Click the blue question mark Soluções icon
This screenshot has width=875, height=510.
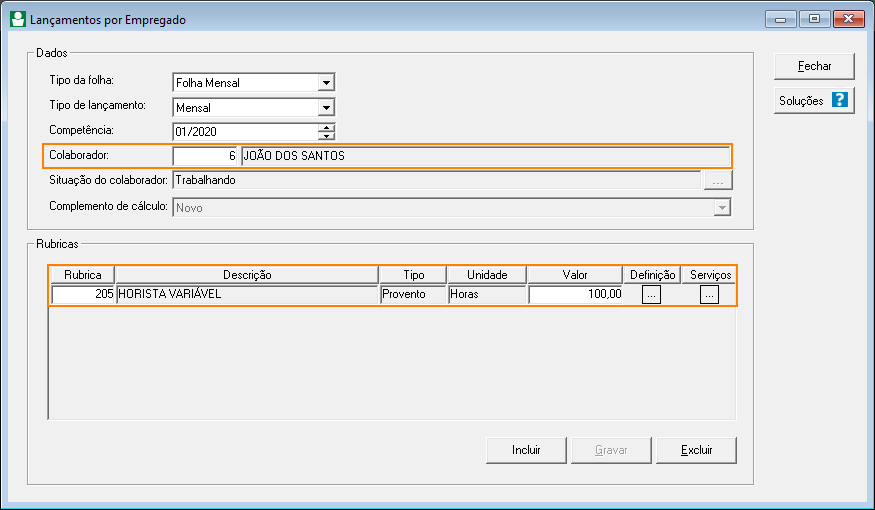click(x=839, y=100)
